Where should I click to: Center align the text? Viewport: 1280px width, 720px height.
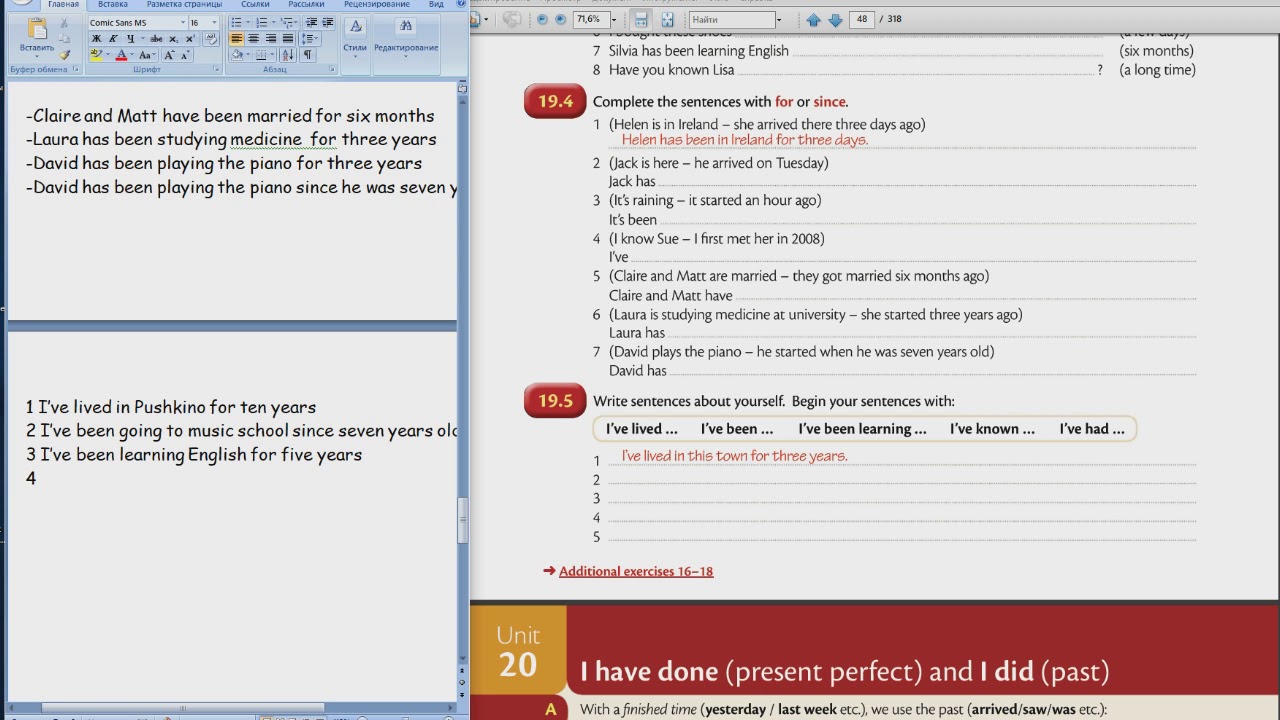click(x=254, y=38)
